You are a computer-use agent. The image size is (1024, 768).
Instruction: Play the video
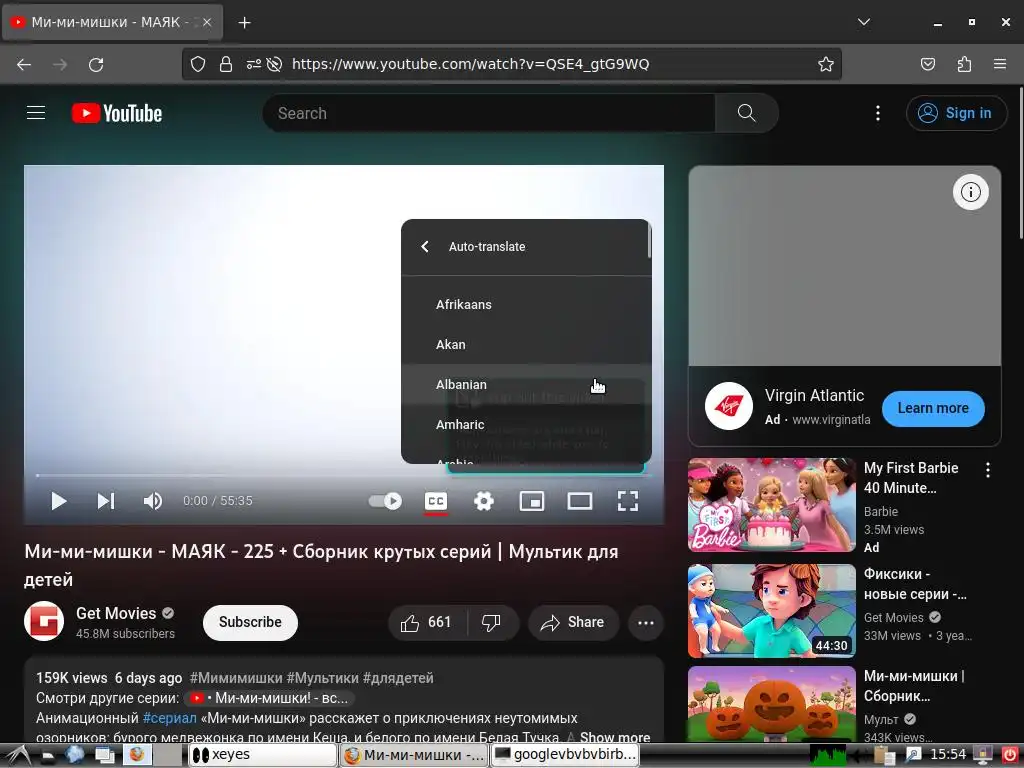click(x=59, y=501)
